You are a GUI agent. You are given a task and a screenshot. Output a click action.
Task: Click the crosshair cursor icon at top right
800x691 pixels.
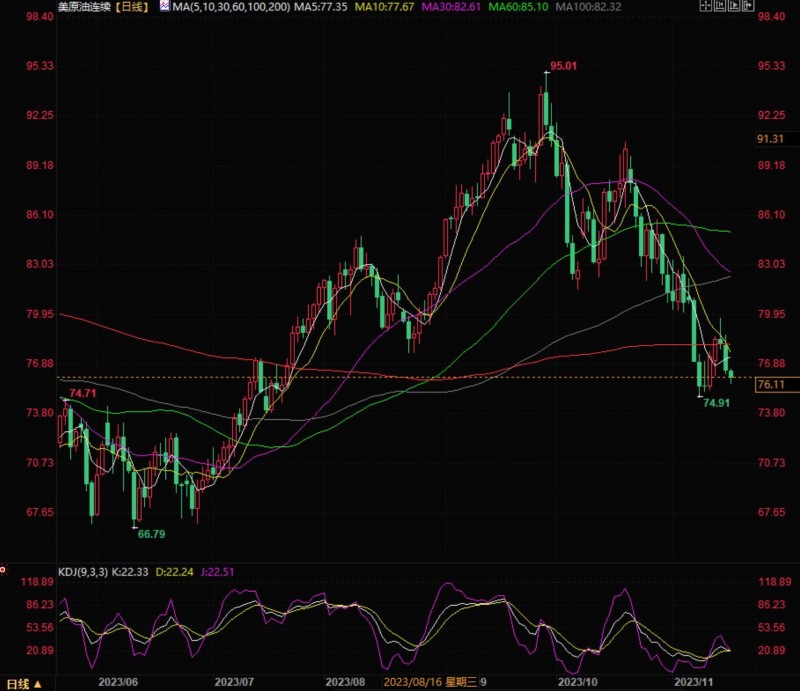(706, 6)
